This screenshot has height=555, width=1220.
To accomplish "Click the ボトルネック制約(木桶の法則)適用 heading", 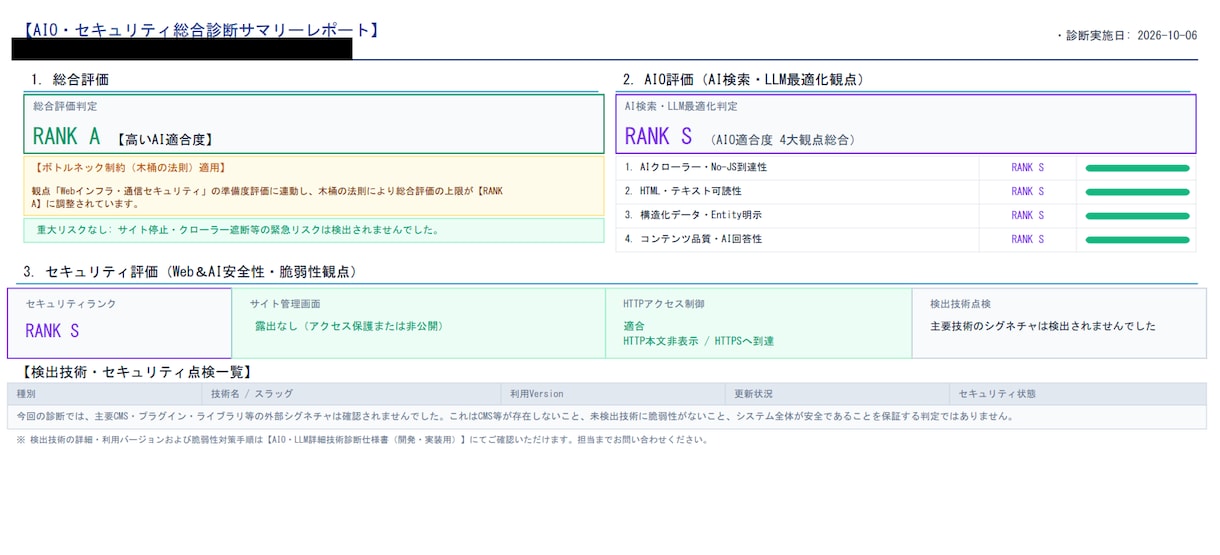I will click(129, 167).
